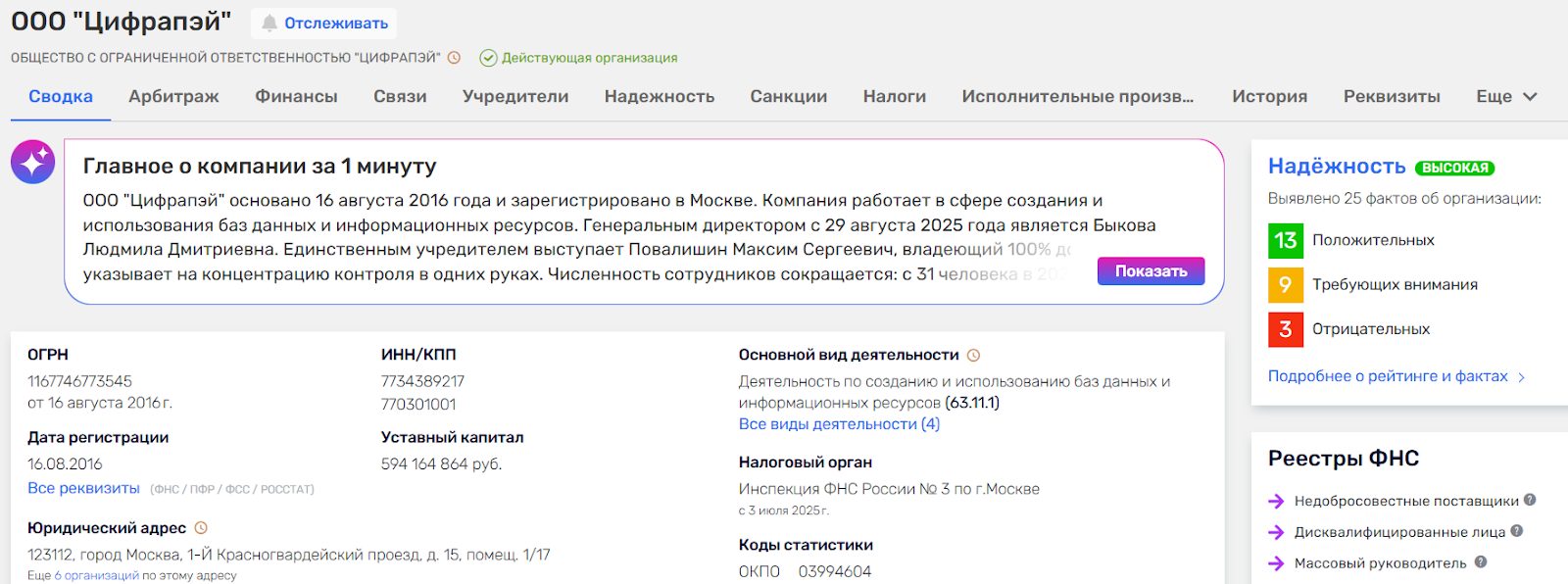Switch to the Финансы tab

click(296, 96)
